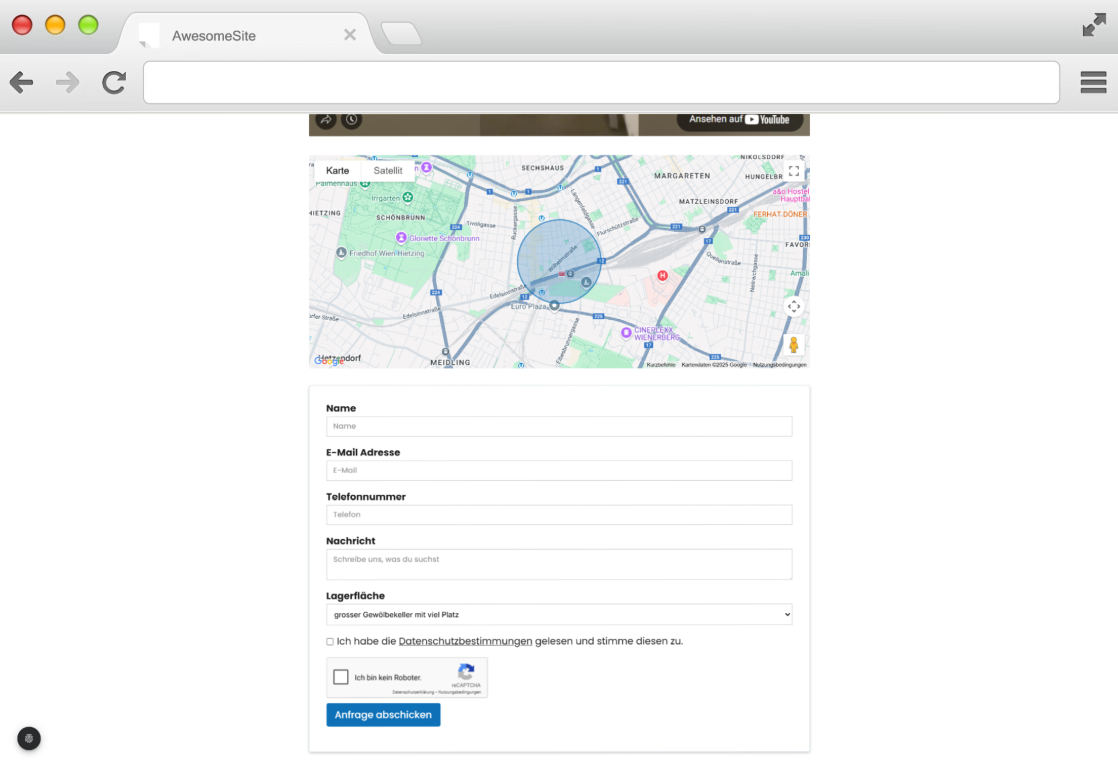Image resolution: width=1118 pixels, height=768 pixels.
Task: Click the Google logo on the map
Action: (x=329, y=361)
